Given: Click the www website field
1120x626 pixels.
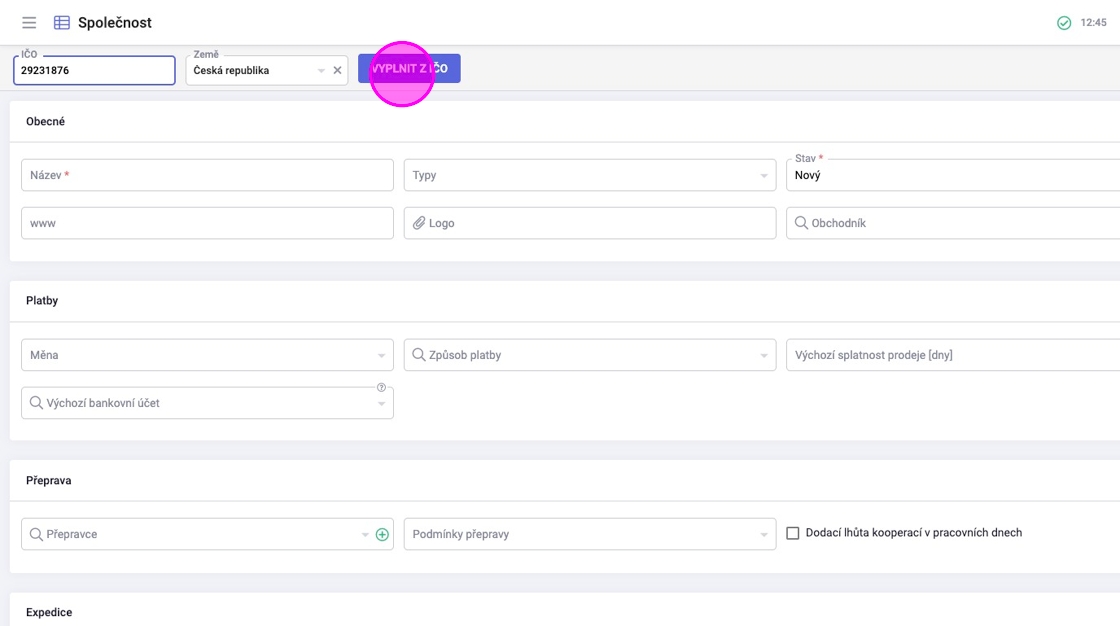Looking at the screenshot, I should pyautogui.click(x=207, y=223).
